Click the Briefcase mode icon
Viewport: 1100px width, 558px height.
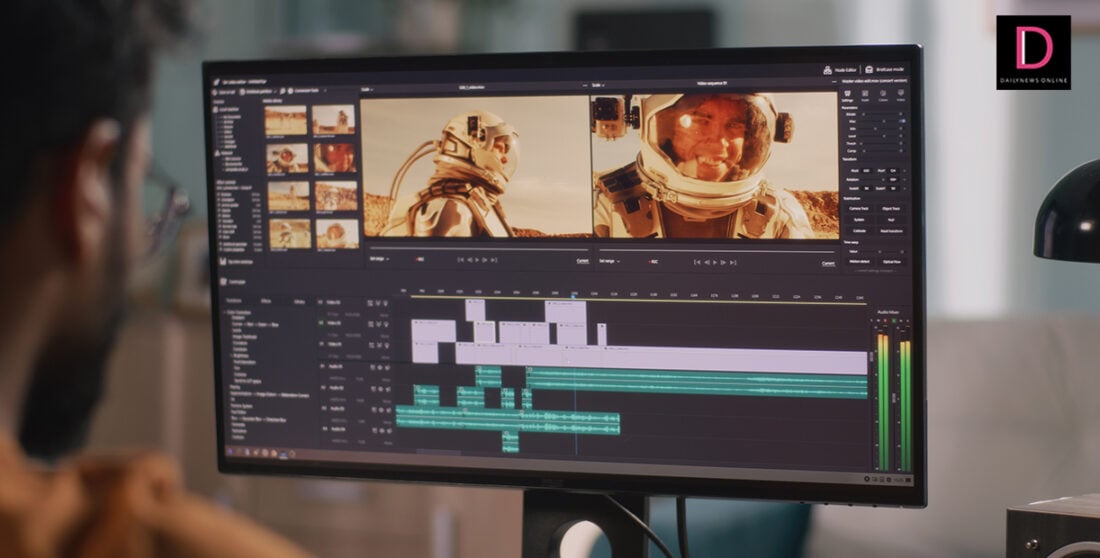click(x=869, y=69)
